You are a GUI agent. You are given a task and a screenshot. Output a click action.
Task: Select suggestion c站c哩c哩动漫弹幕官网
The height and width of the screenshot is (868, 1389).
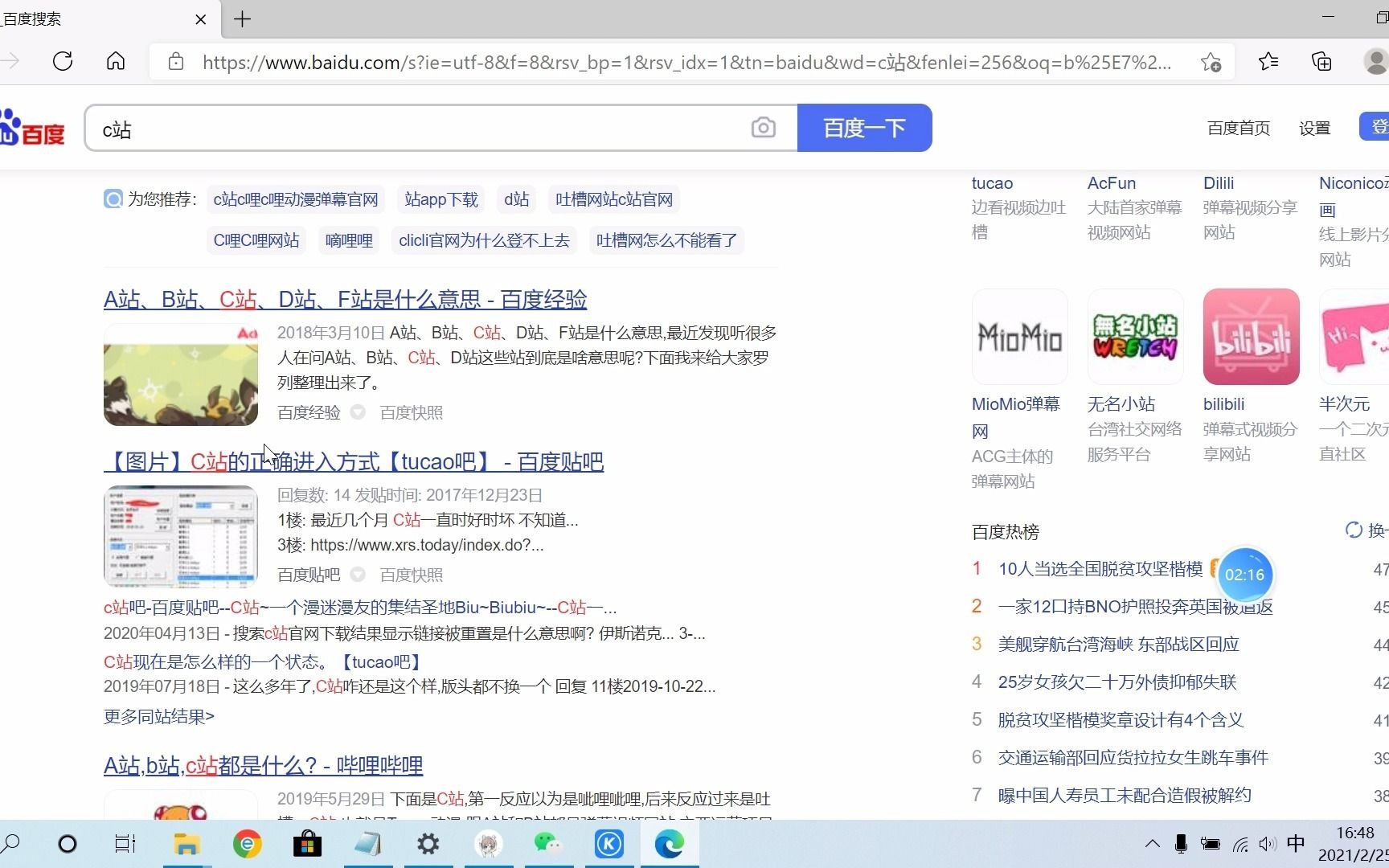(x=296, y=199)
